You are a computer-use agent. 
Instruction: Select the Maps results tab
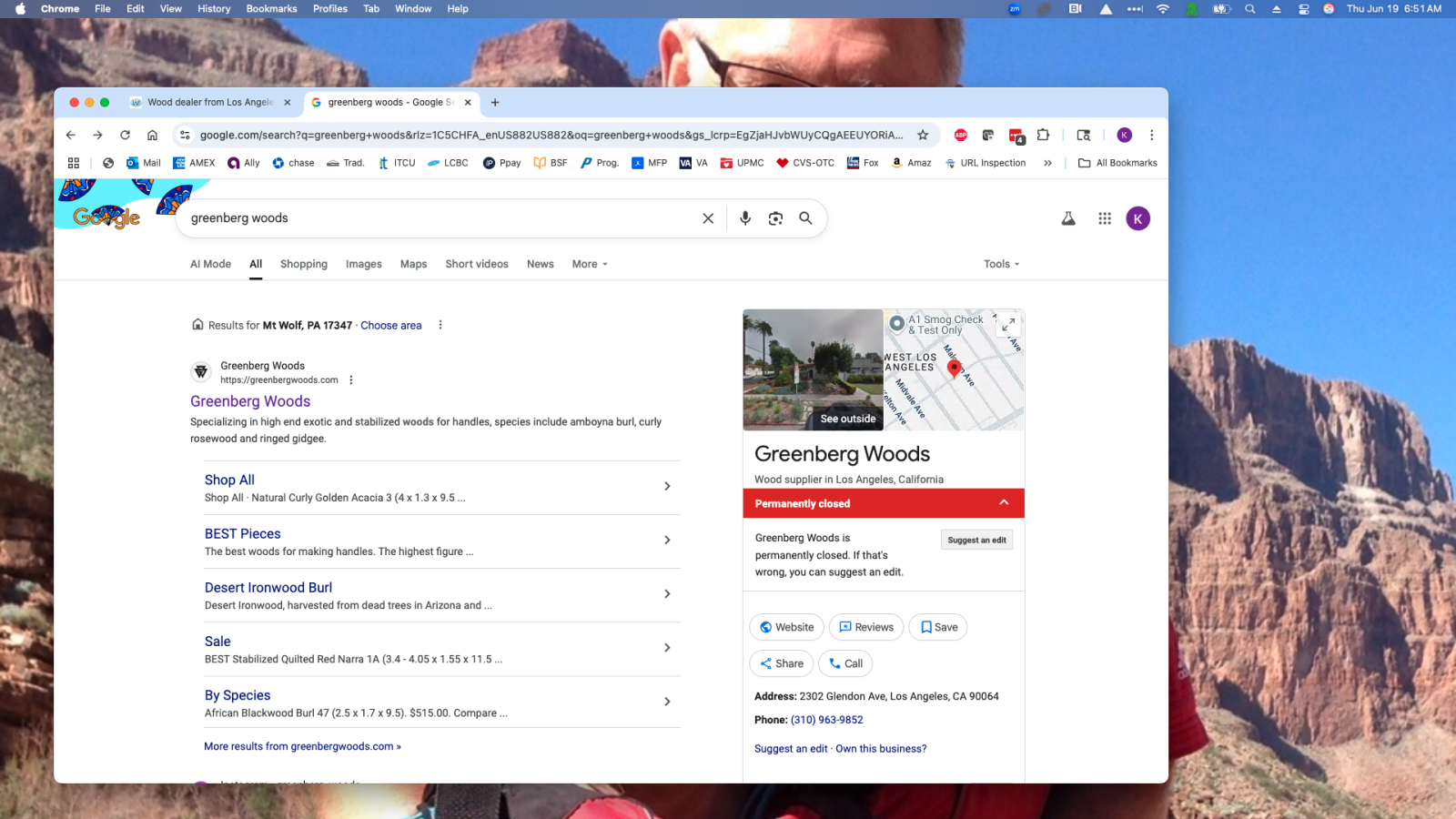coord(413,264)
